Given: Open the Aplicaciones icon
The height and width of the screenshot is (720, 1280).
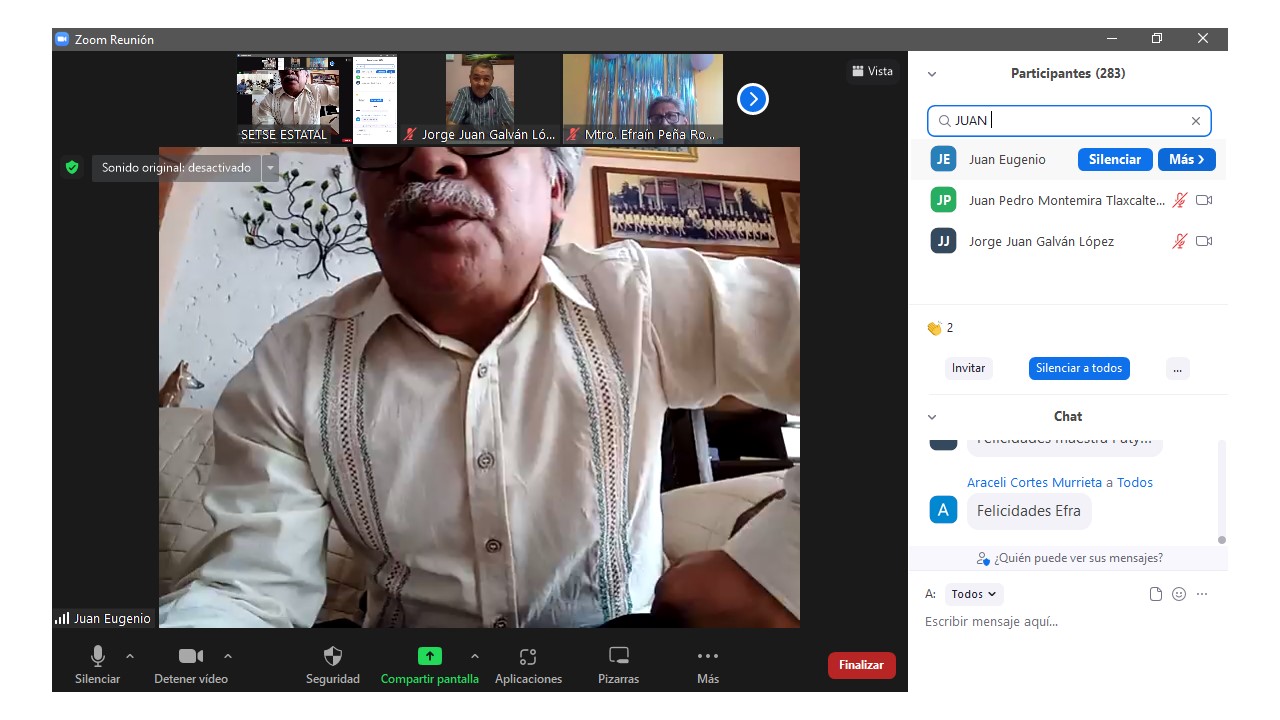Looking at the screenshot, I should click(528, 657).
